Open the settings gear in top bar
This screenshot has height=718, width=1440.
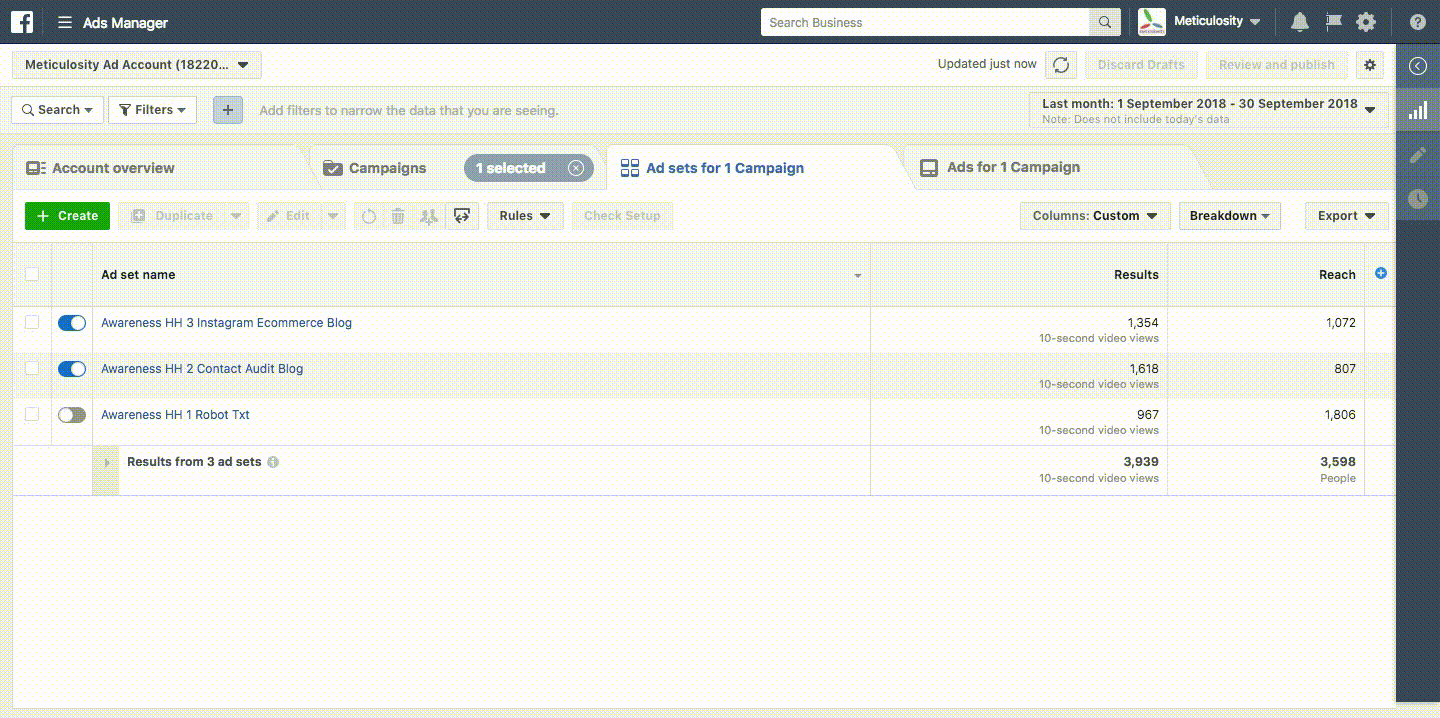click(1365, 22)
